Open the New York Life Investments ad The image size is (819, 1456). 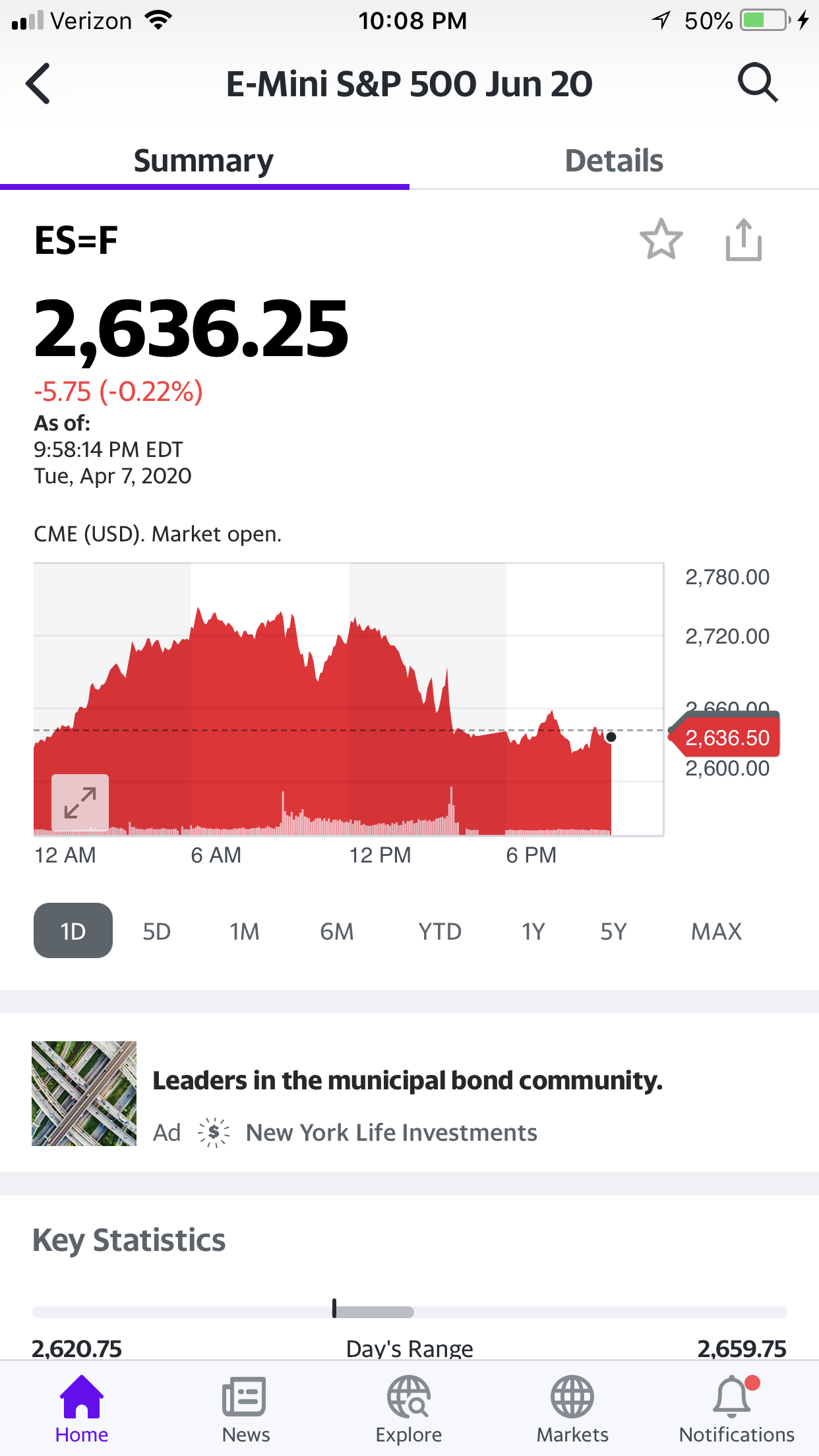392,1132
